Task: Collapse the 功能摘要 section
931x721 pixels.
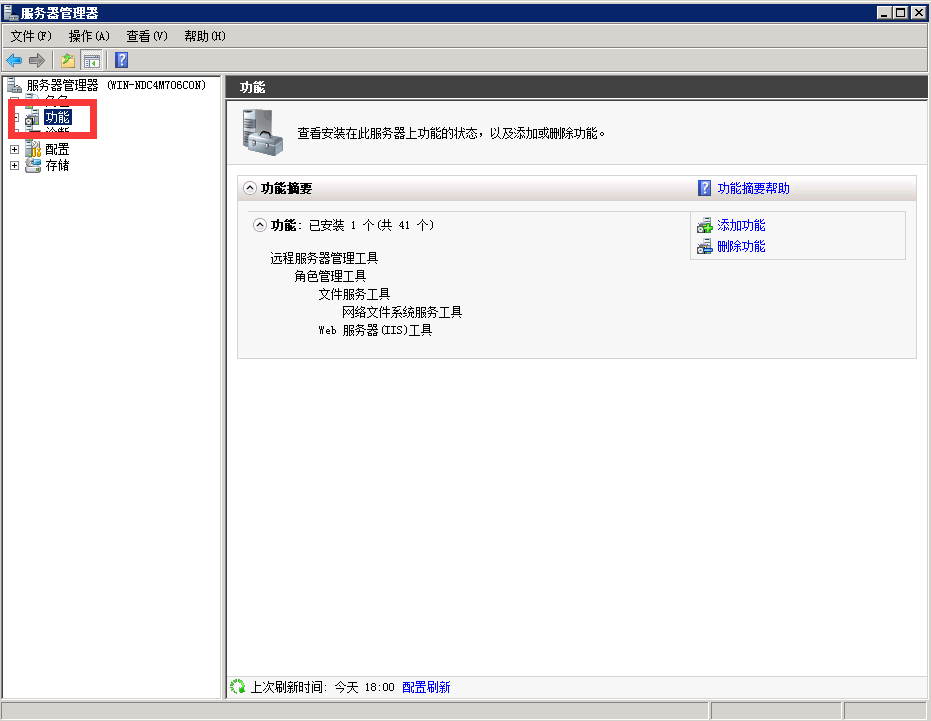Action: (x=249, y=188)
